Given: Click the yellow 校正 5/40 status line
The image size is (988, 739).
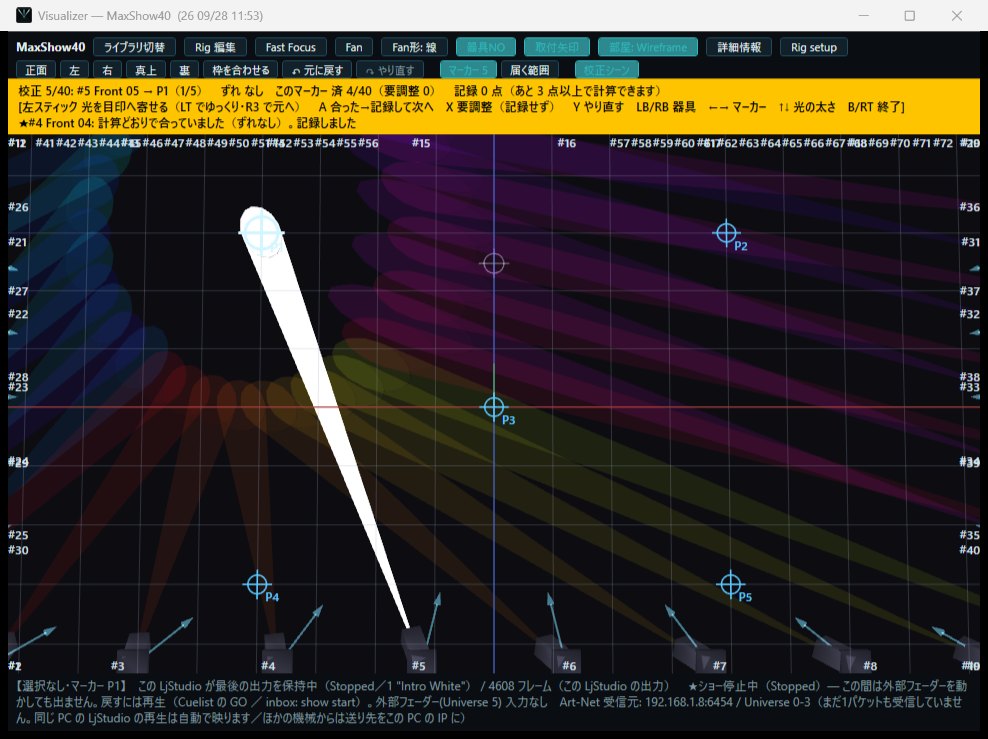Looking at the screenshot, I should 340,91.
